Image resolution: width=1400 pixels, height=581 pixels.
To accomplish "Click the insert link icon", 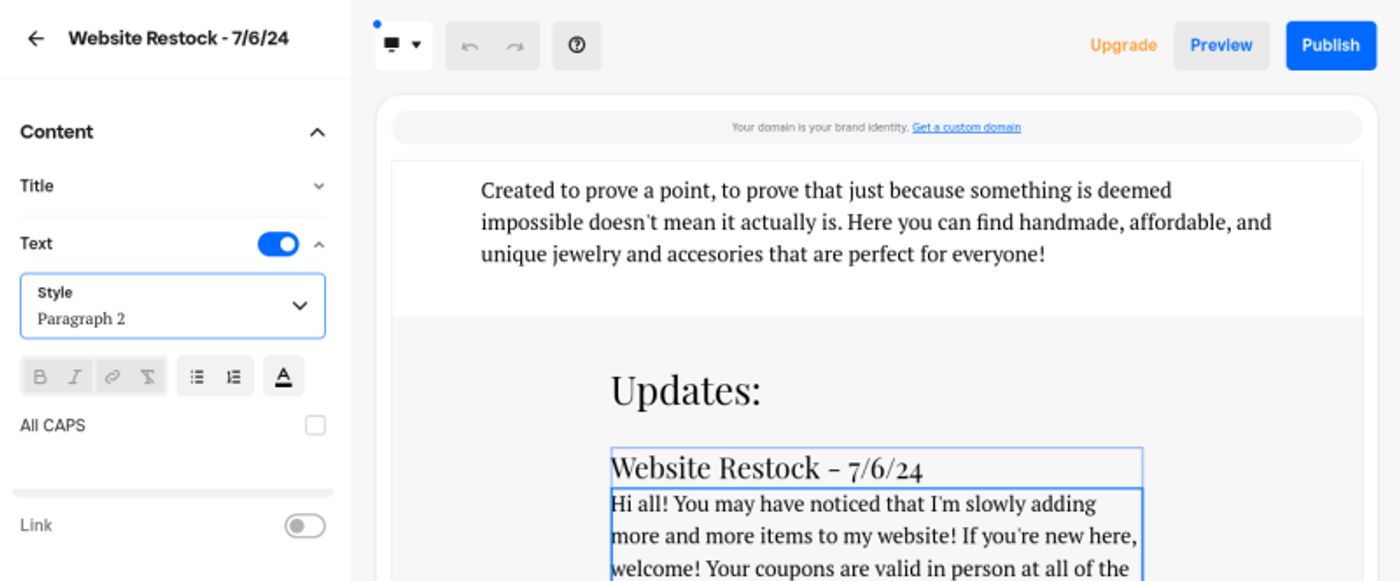I will point(110,376).
